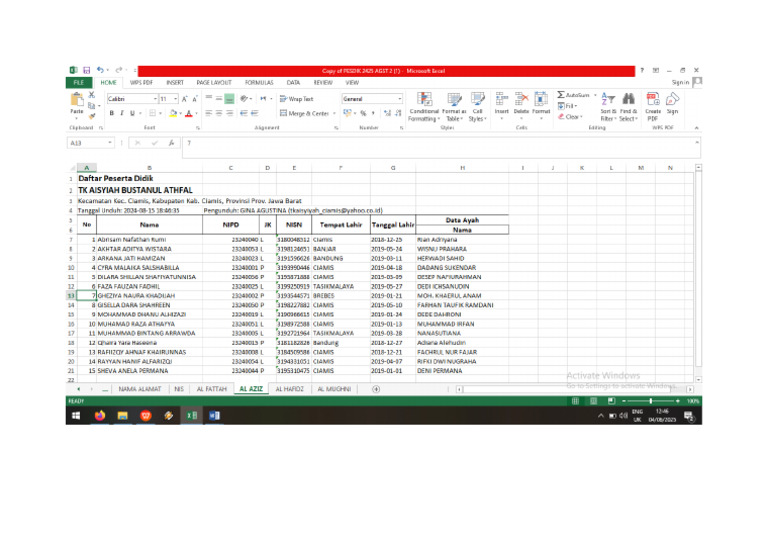Open the NAMA ALAMAT sheet tab
The width and height of the screenshot is (768, 543).
click(x=140, y=389)
